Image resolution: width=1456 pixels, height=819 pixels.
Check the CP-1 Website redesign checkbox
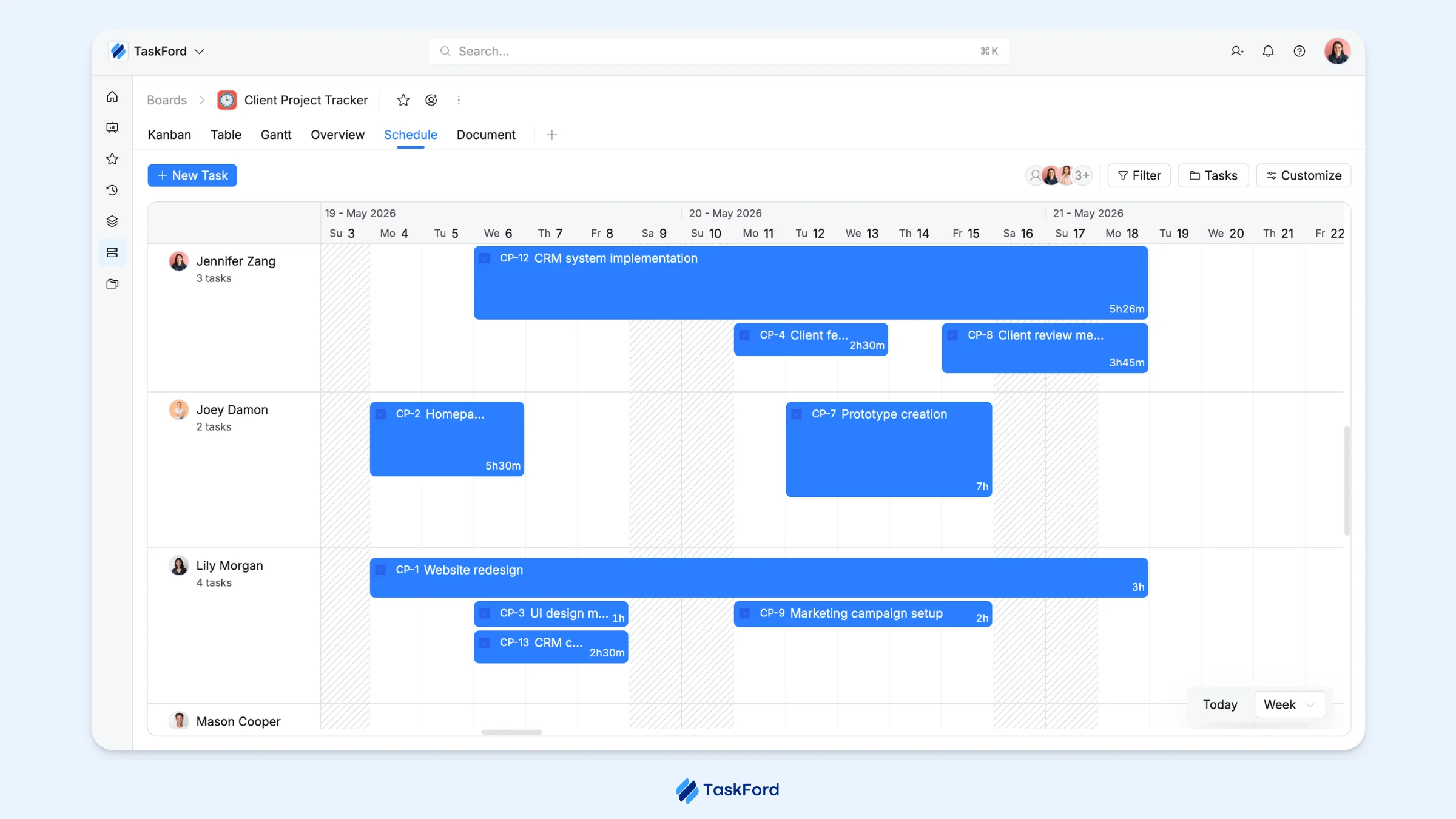pos(381,570)
